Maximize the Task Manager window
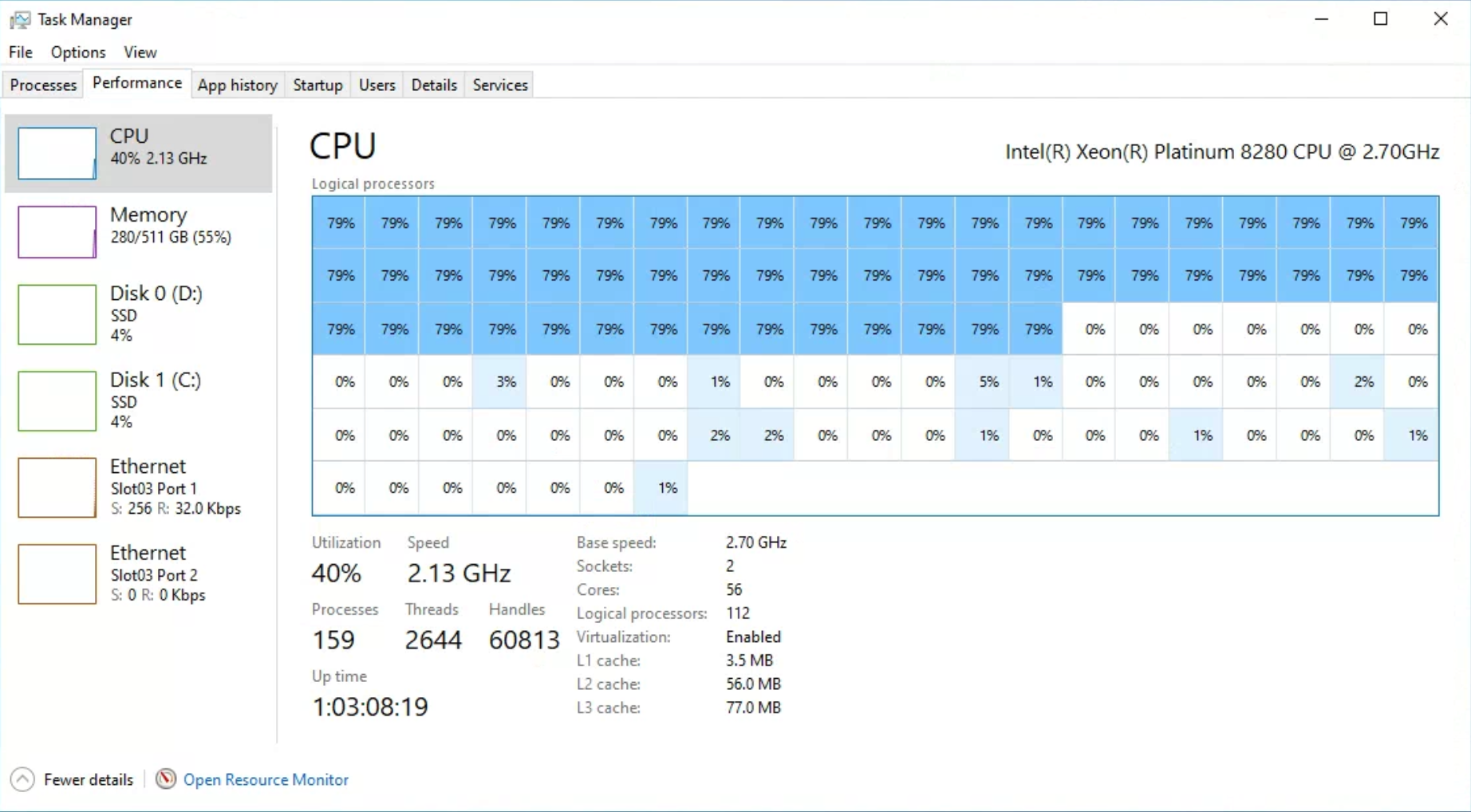This screenshot has height=812, width=1471. [x=1381, y=19]
